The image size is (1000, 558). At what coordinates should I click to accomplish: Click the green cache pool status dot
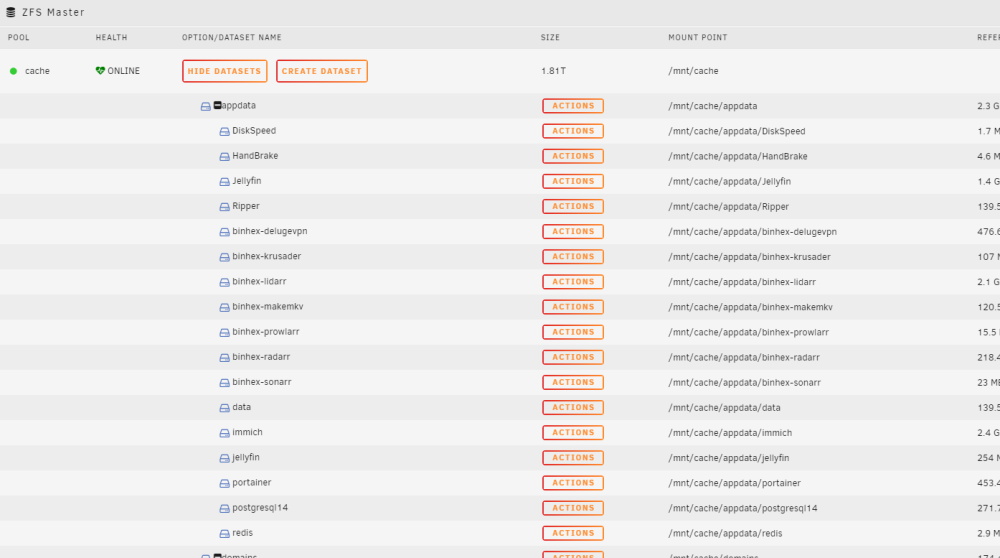pyautogui.click(x=13, y=71)
